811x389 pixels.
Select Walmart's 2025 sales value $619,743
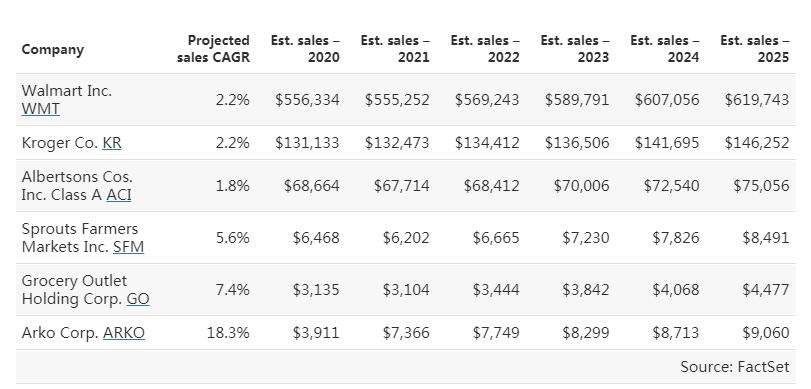757,100
